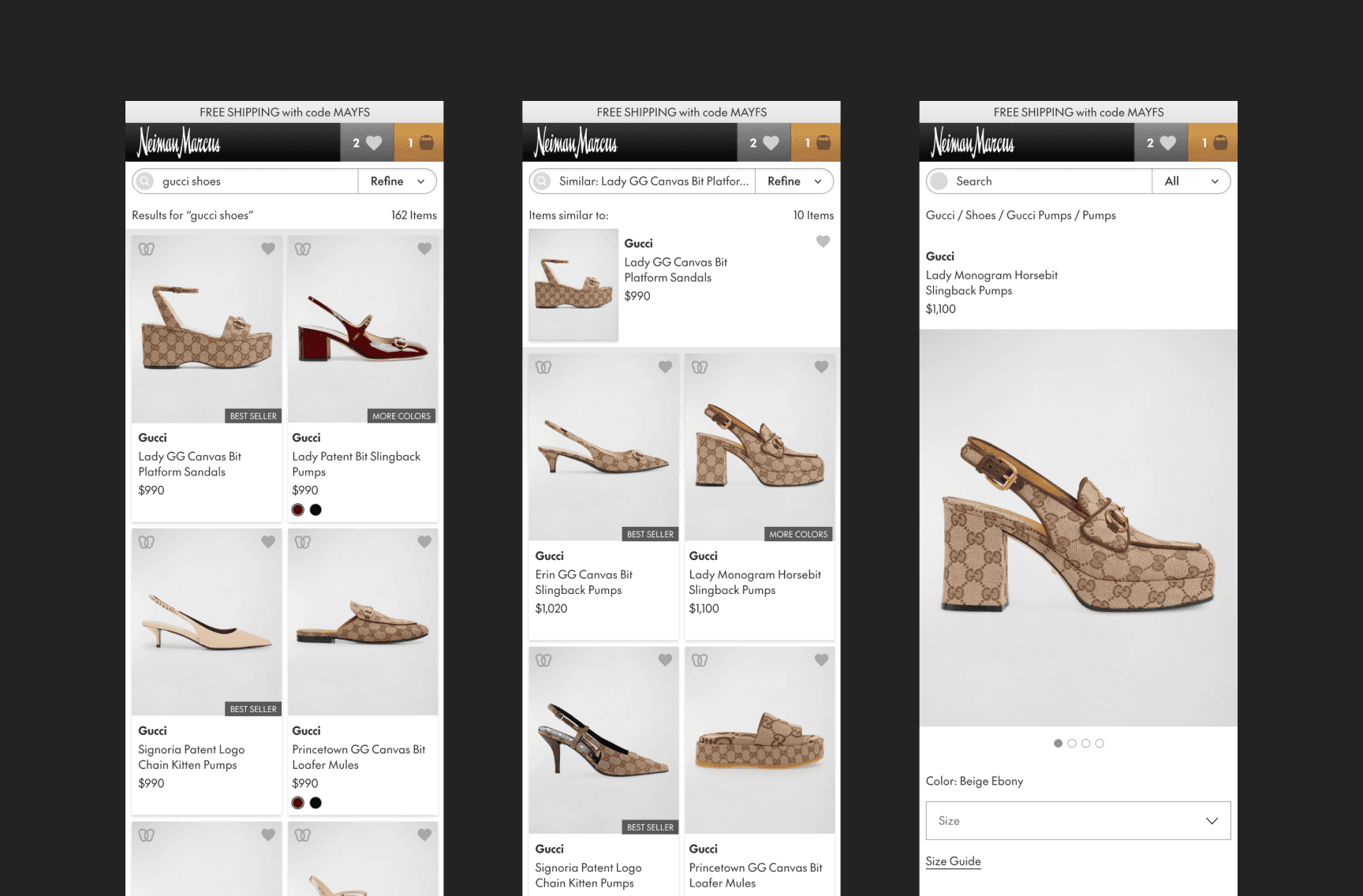The image size is (1363, 896).
Task: Click MORE COLORS badge on Lady Monogram Horsebit
Action: coord(798,534)
